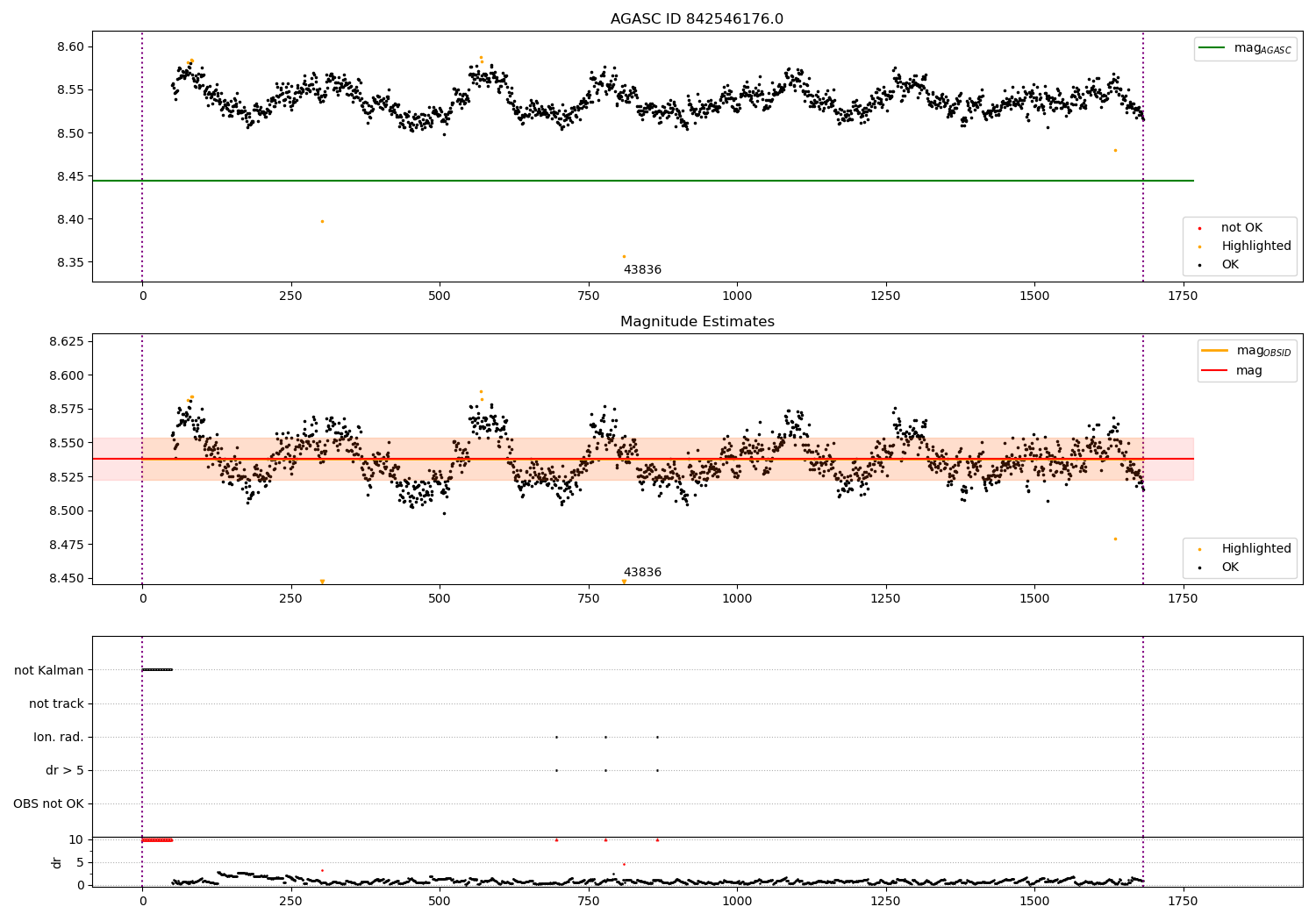The image size is (1316, 921).
Task: Click the rotated 'dr' y-axis label
Action: pos(56,862)
